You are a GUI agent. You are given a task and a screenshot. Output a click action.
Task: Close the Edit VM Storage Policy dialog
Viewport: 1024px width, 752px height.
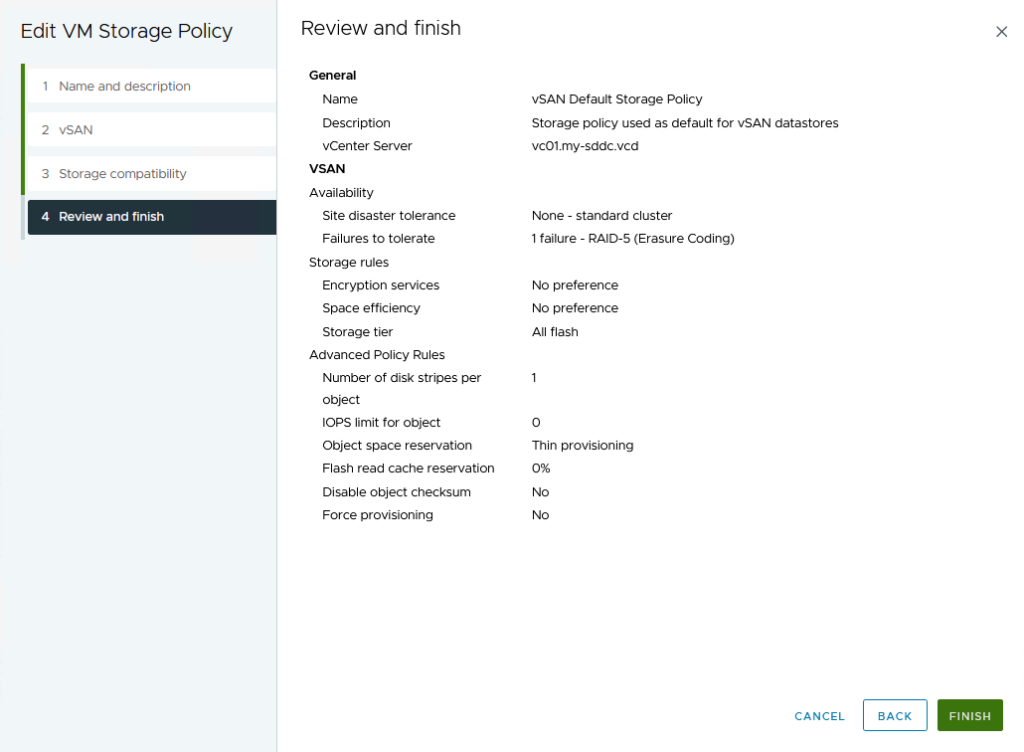point(1001,32)
